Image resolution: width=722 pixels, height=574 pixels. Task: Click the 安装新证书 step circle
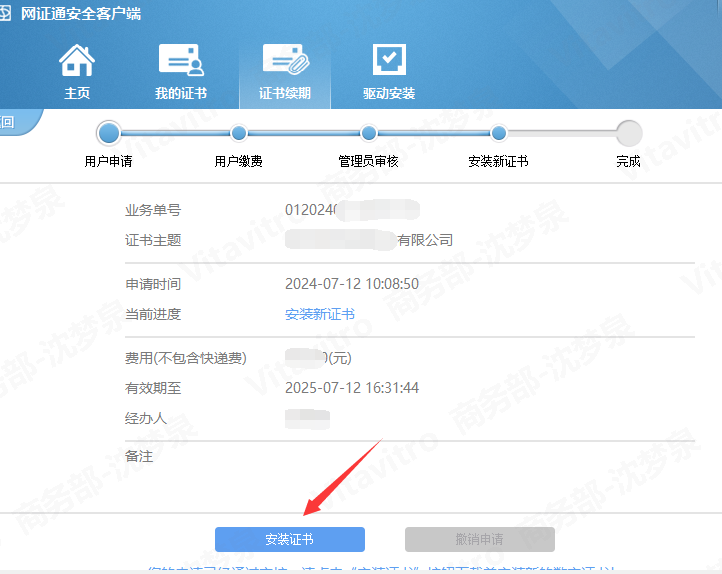499,133
